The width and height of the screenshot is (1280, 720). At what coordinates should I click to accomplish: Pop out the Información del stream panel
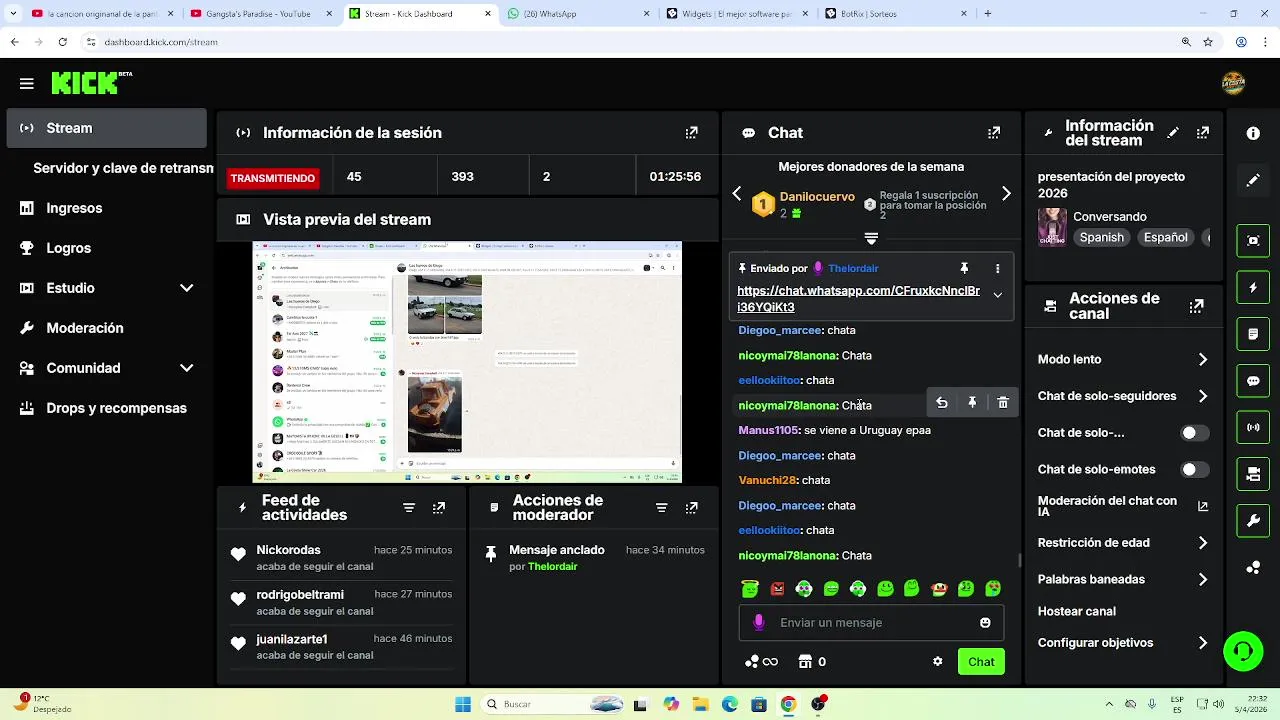pos(1203,132)
